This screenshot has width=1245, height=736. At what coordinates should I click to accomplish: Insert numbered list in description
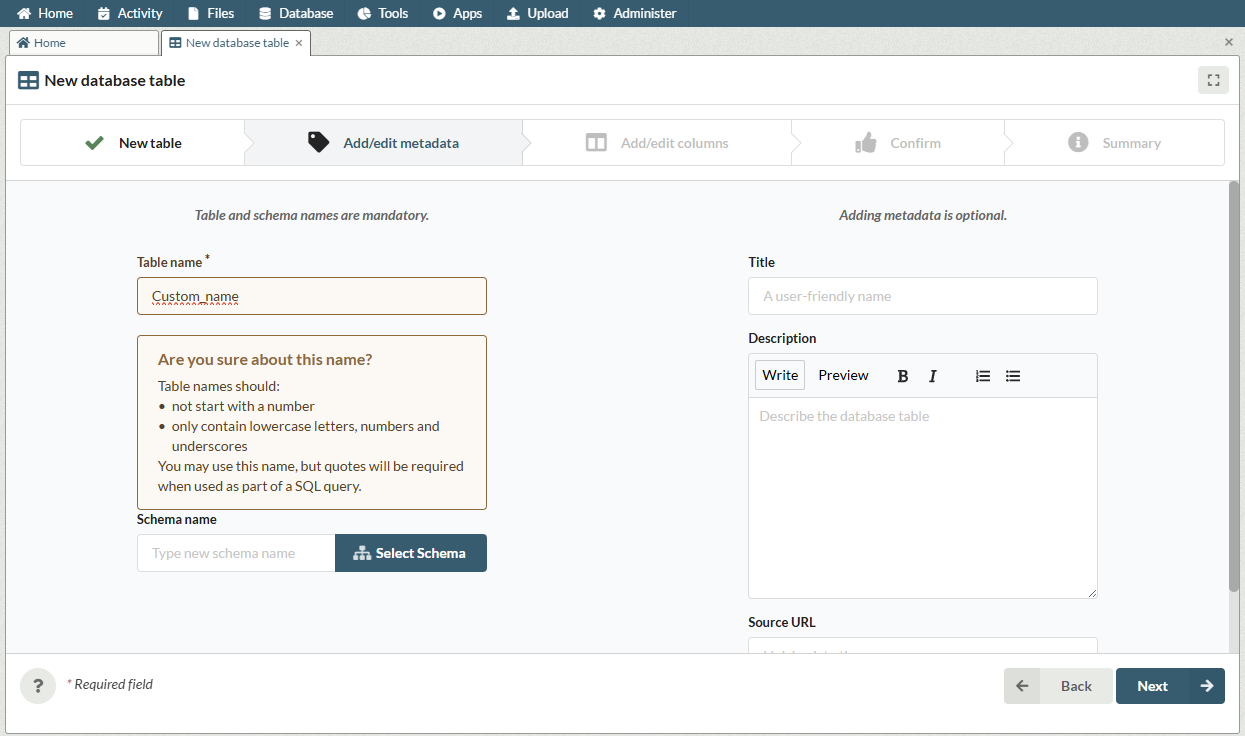pos(983,376)
